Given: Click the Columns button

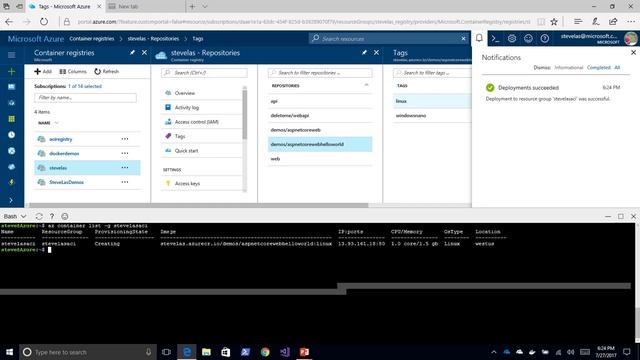Looking at the screenshot, I should pyautogui.click(x=73, y=71).
